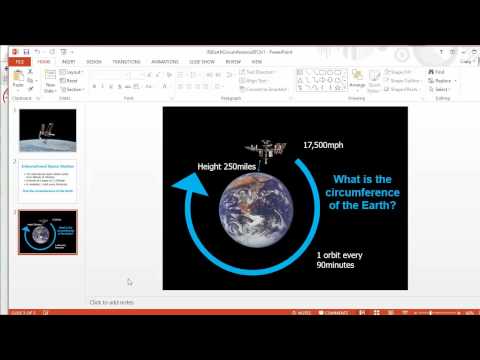Click Convert to SmartArt button

click(x=264, y=89)
